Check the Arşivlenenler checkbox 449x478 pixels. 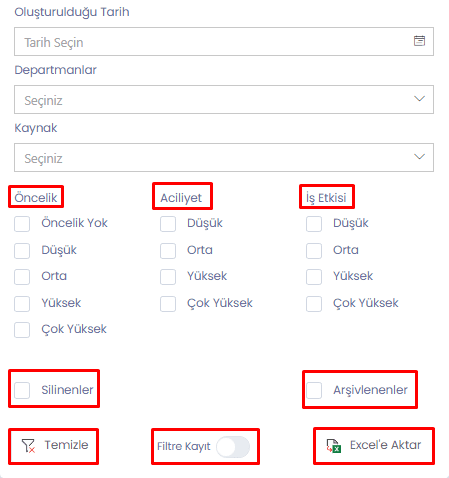click(x=314, y=390)
